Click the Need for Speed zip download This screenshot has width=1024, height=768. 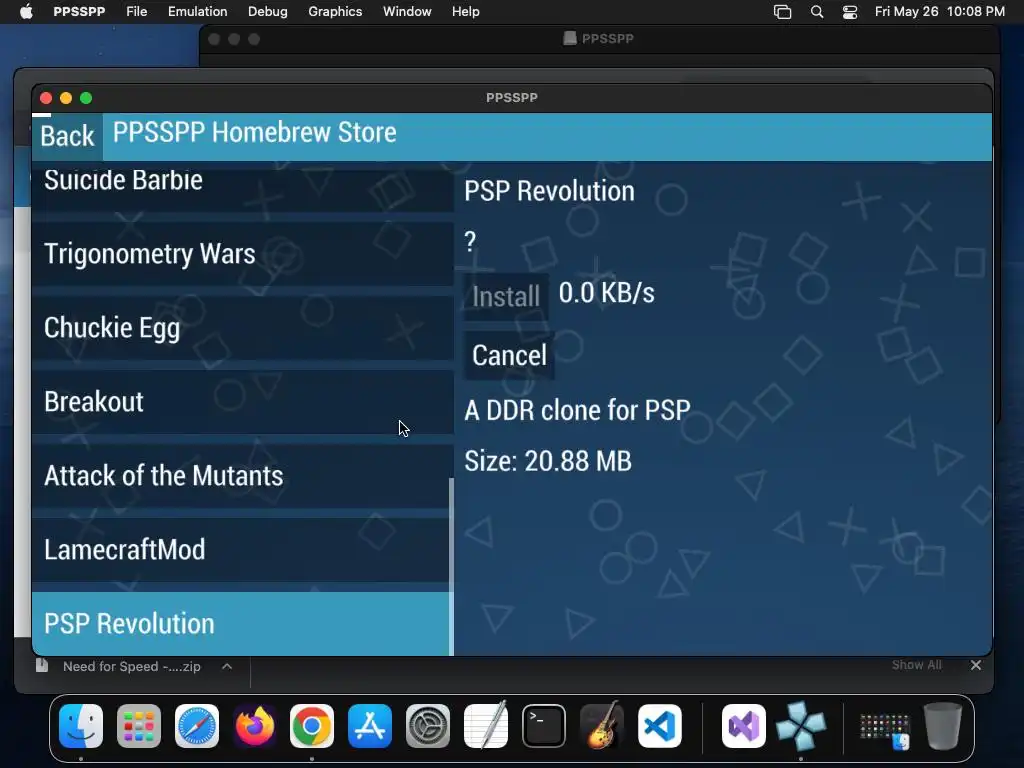pyautogui.click(x=131, y=666)
